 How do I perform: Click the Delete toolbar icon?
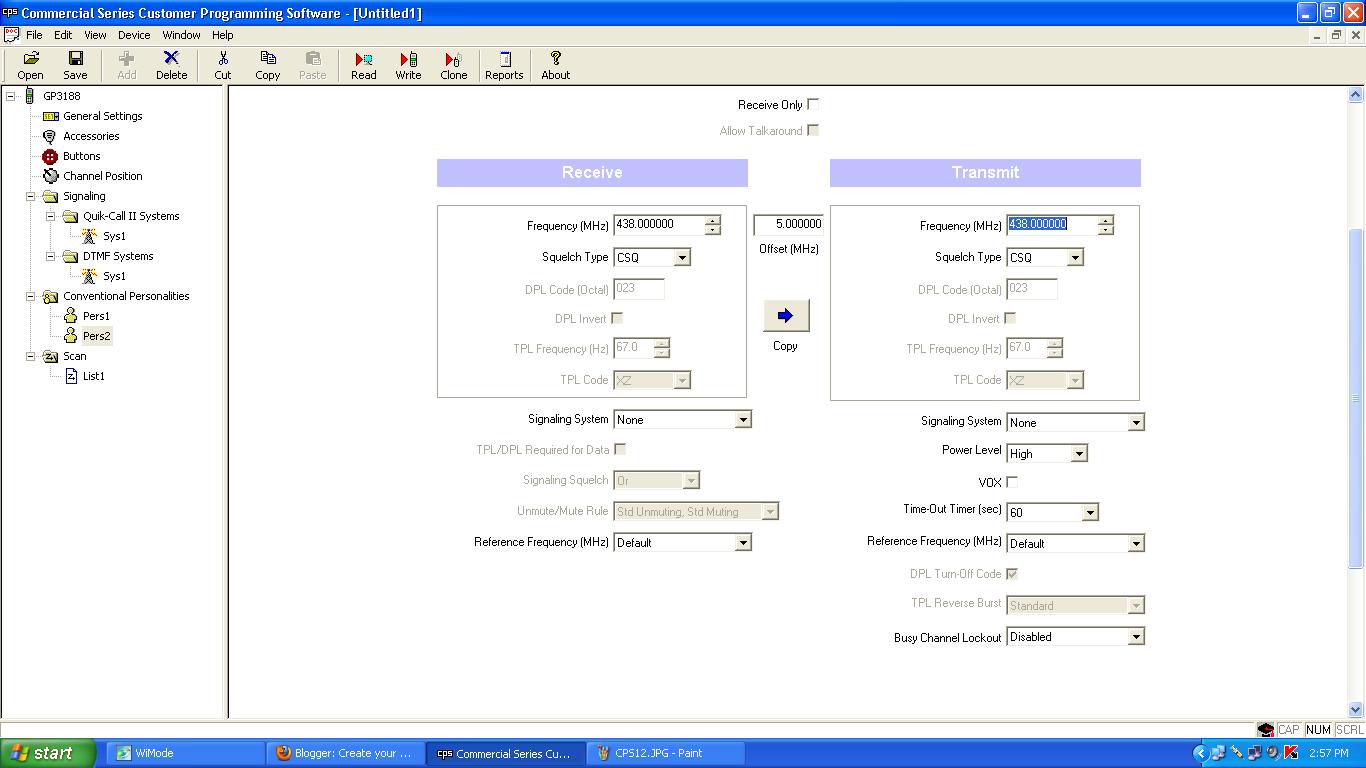coord(171,66)
